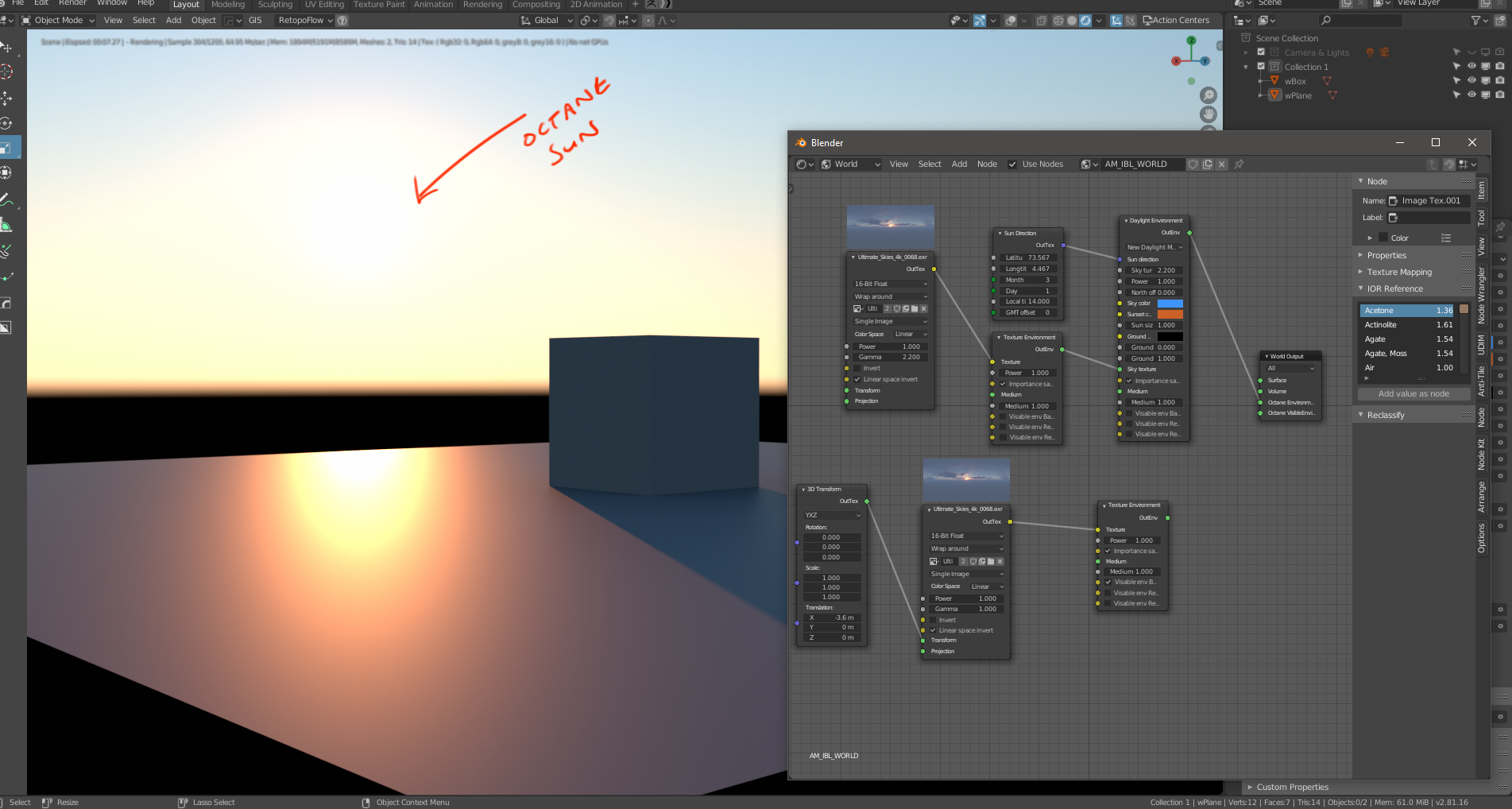Click the Sky color blue swatch
Image resolution: width=1512 pixels, height=809 pixels.
pyautogui.click(x=1170, y=304)
